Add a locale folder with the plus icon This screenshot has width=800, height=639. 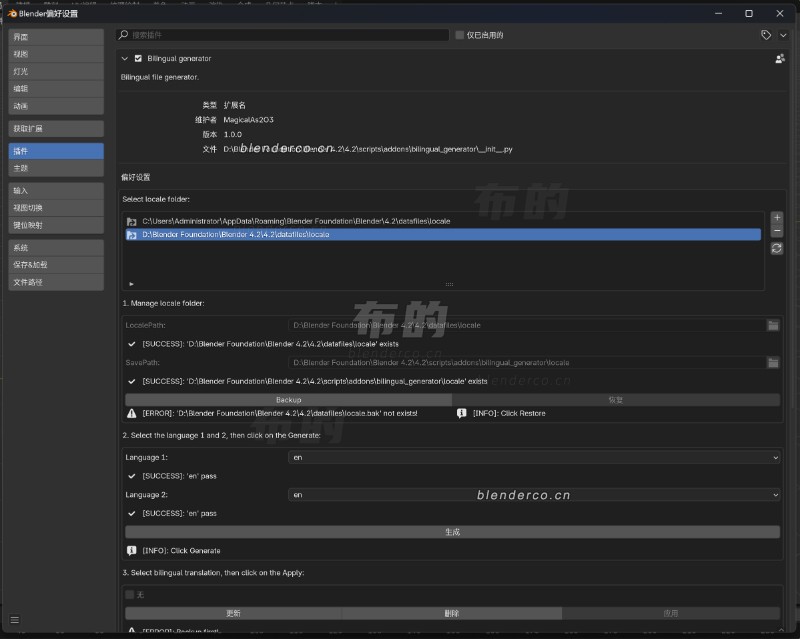777,217
